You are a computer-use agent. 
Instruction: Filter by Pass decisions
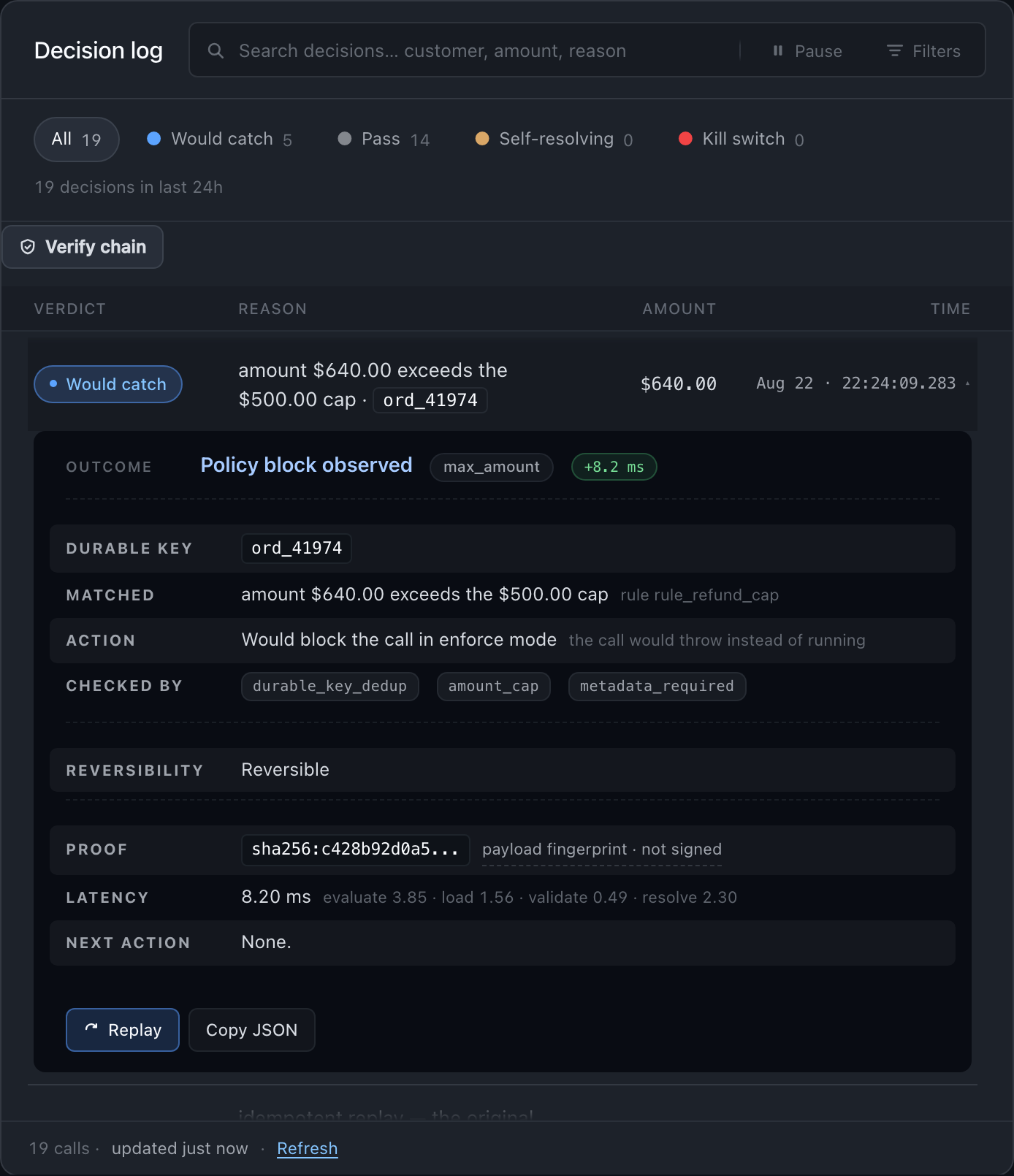point(384,140)
